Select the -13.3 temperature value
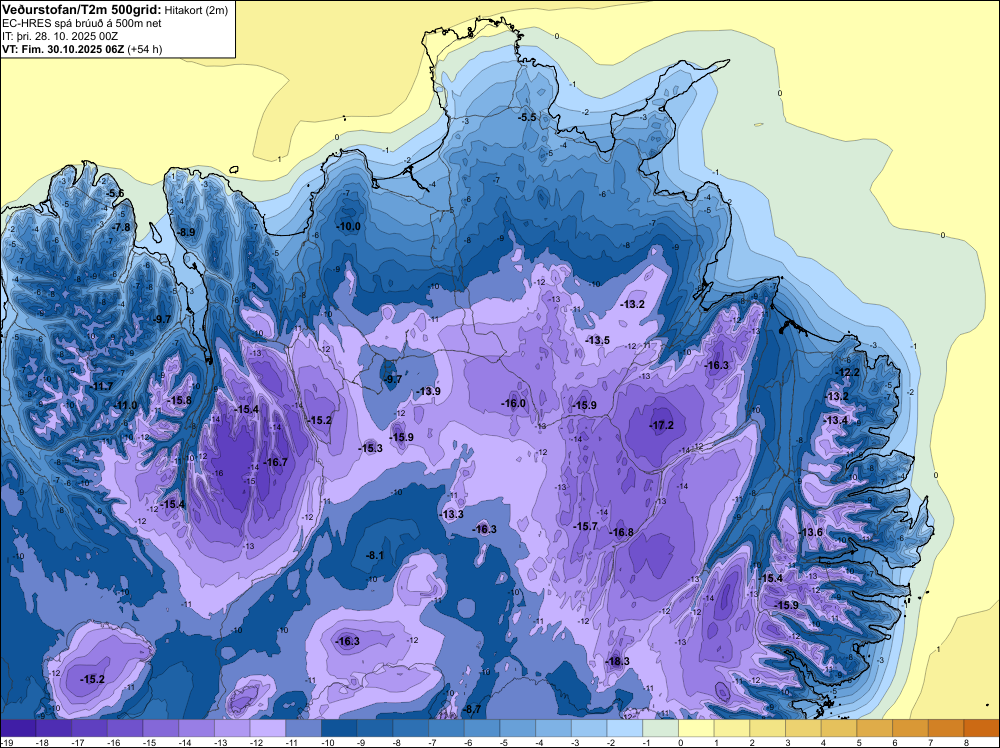This screenshot has height=748, width=1000. point(452,514)
